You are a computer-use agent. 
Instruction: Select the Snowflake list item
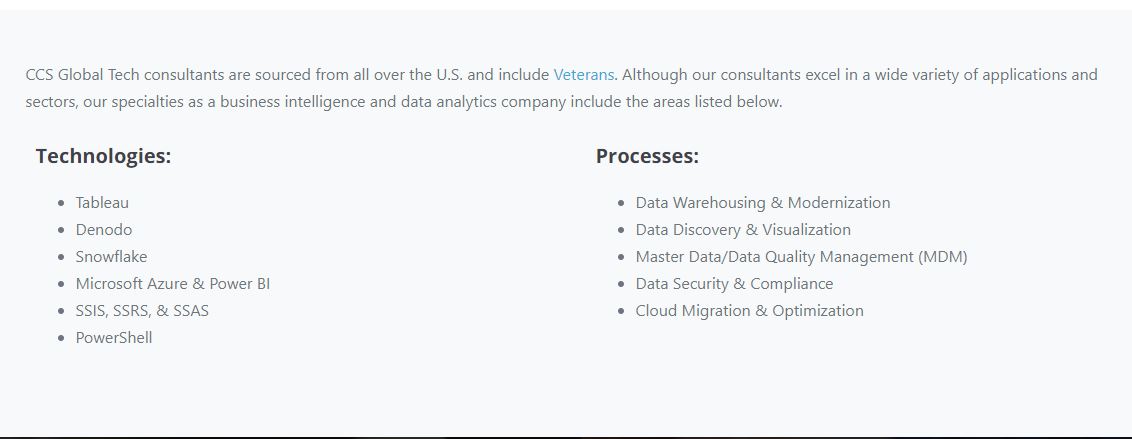click(x=111, y=256)
